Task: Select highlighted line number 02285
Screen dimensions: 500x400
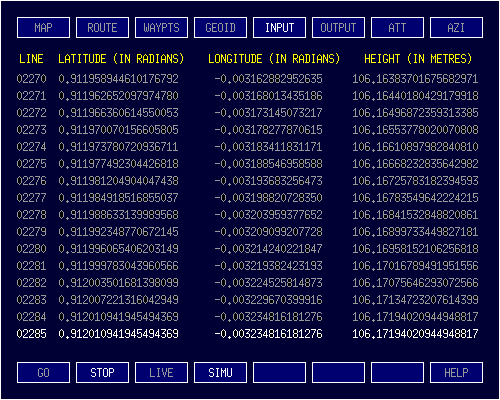Action: (x=31, y=334)
